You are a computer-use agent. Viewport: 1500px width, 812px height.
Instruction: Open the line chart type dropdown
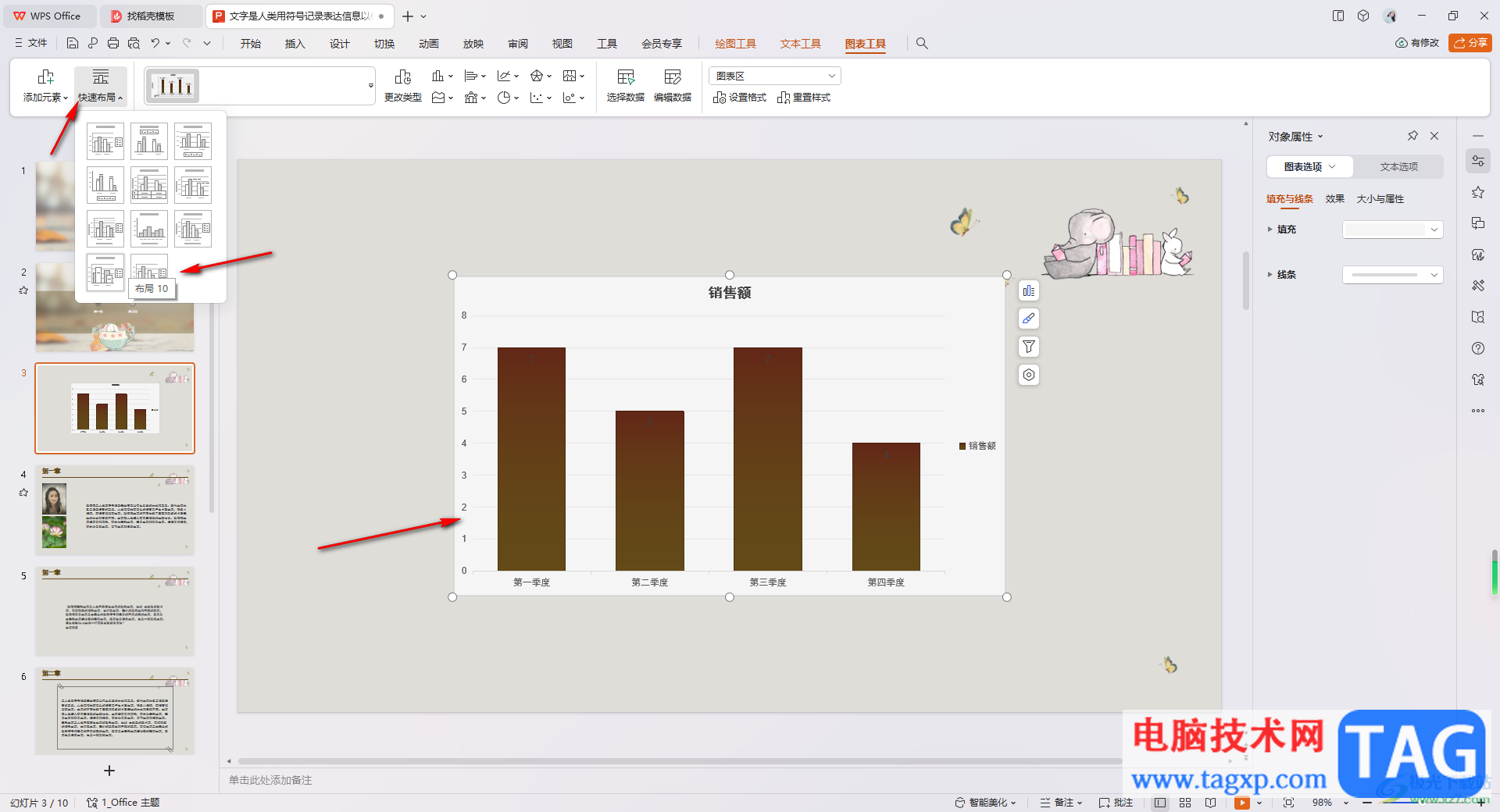[x=508, y=76]
